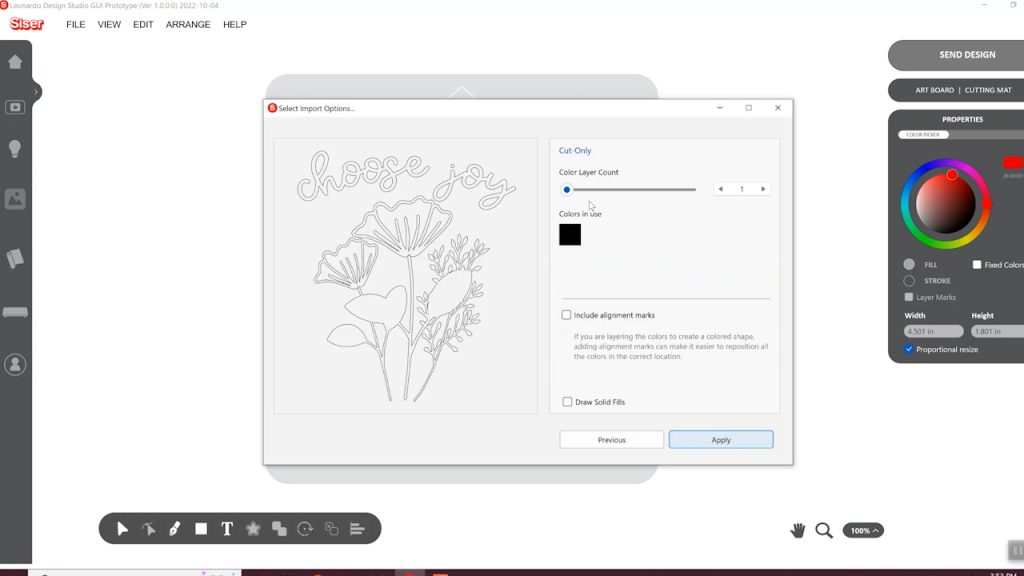Enable Draw Solid Fills checkbox
Viewport: 1024px width, 576px height.
tap(568, 402)
